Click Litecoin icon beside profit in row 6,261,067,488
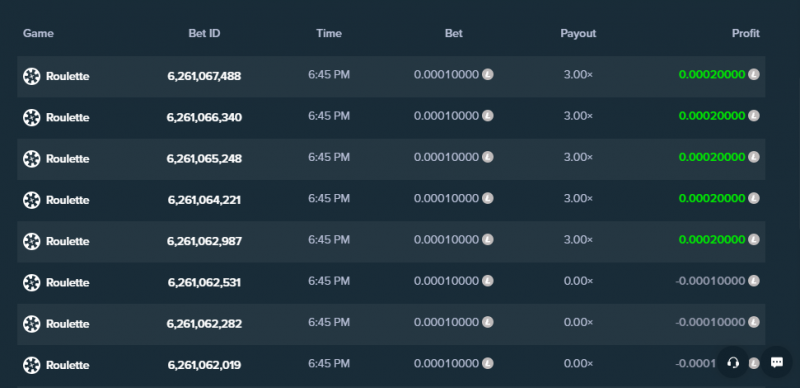The height and width of the screenshot is (388, 800). (754, 75)
